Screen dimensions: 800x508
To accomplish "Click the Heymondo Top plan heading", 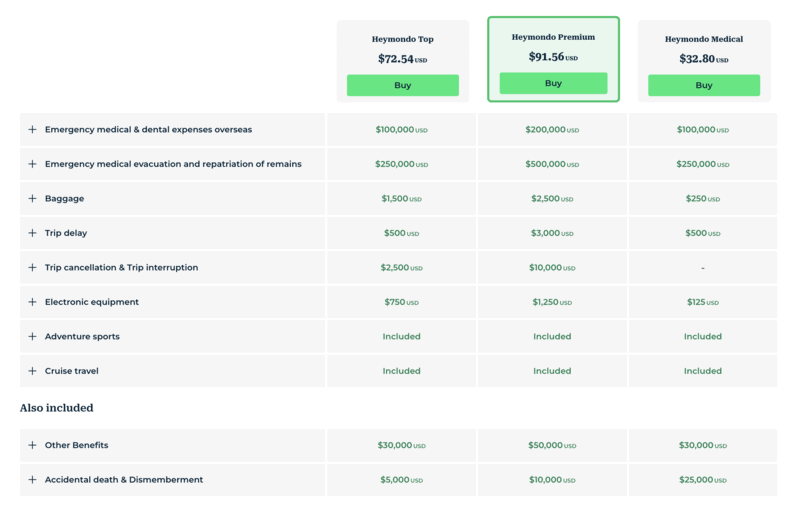I will [x=403, y=40].
